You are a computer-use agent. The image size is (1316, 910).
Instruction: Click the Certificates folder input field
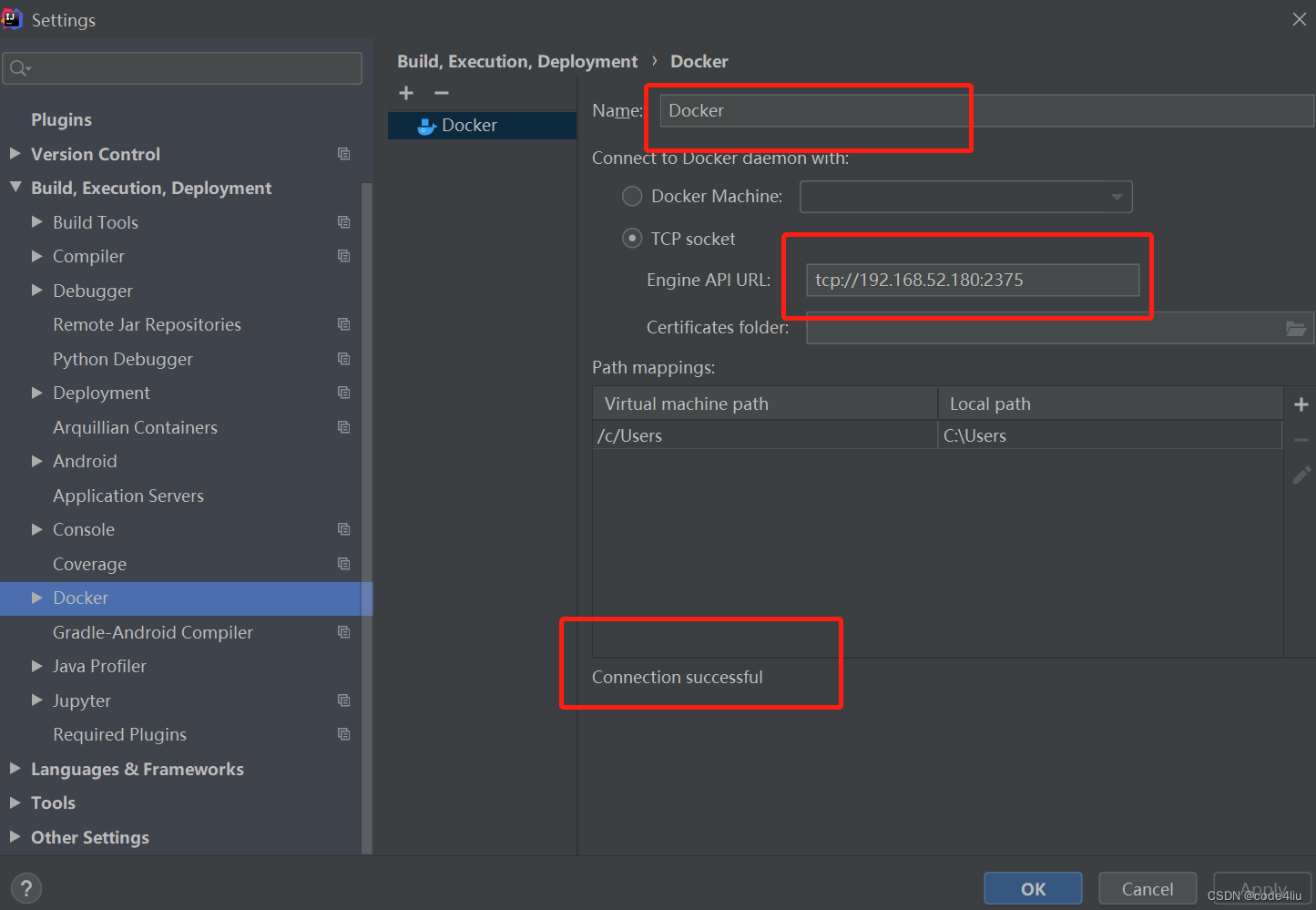tap(1060, 328)
